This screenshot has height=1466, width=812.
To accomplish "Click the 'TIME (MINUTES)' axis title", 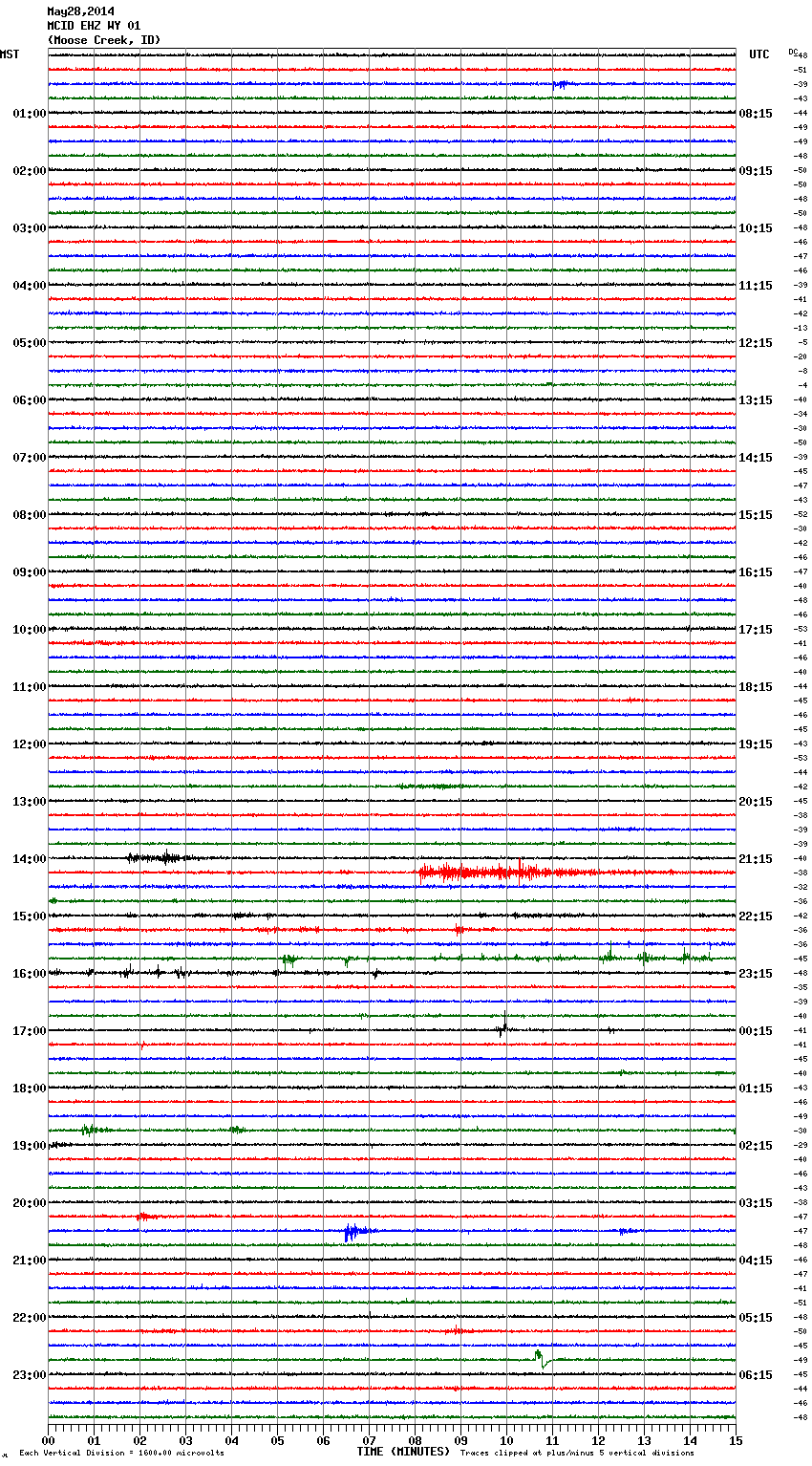I will coord(403,1452).
